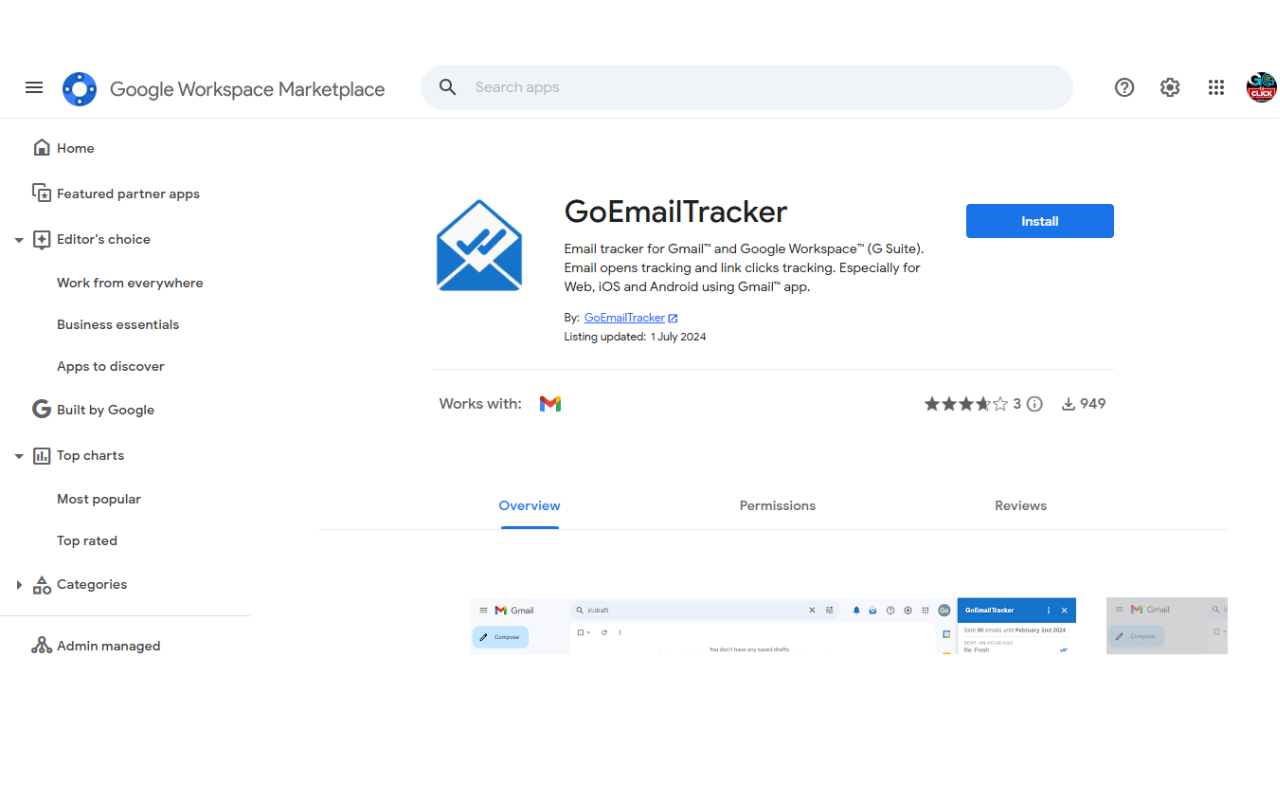The height and width of the screenshot is (800, 1280).
Task: Click the Gmail icon under Works with
Action: point(550,403)
